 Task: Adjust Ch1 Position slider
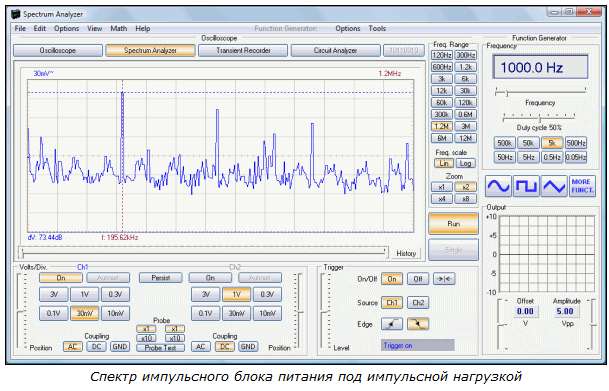[22, 311]
